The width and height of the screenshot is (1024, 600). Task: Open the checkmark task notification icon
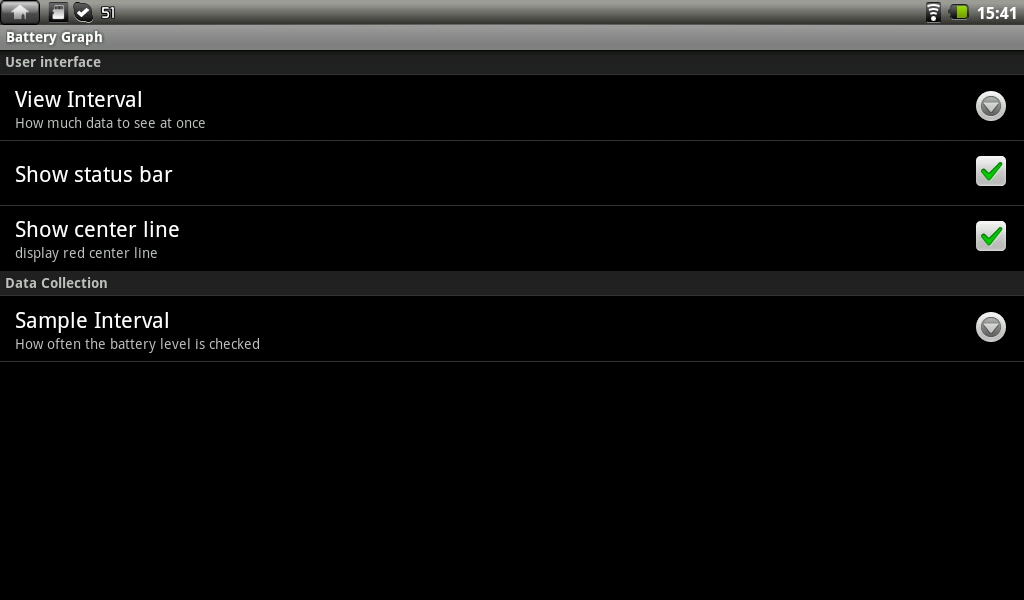[83, 12]
